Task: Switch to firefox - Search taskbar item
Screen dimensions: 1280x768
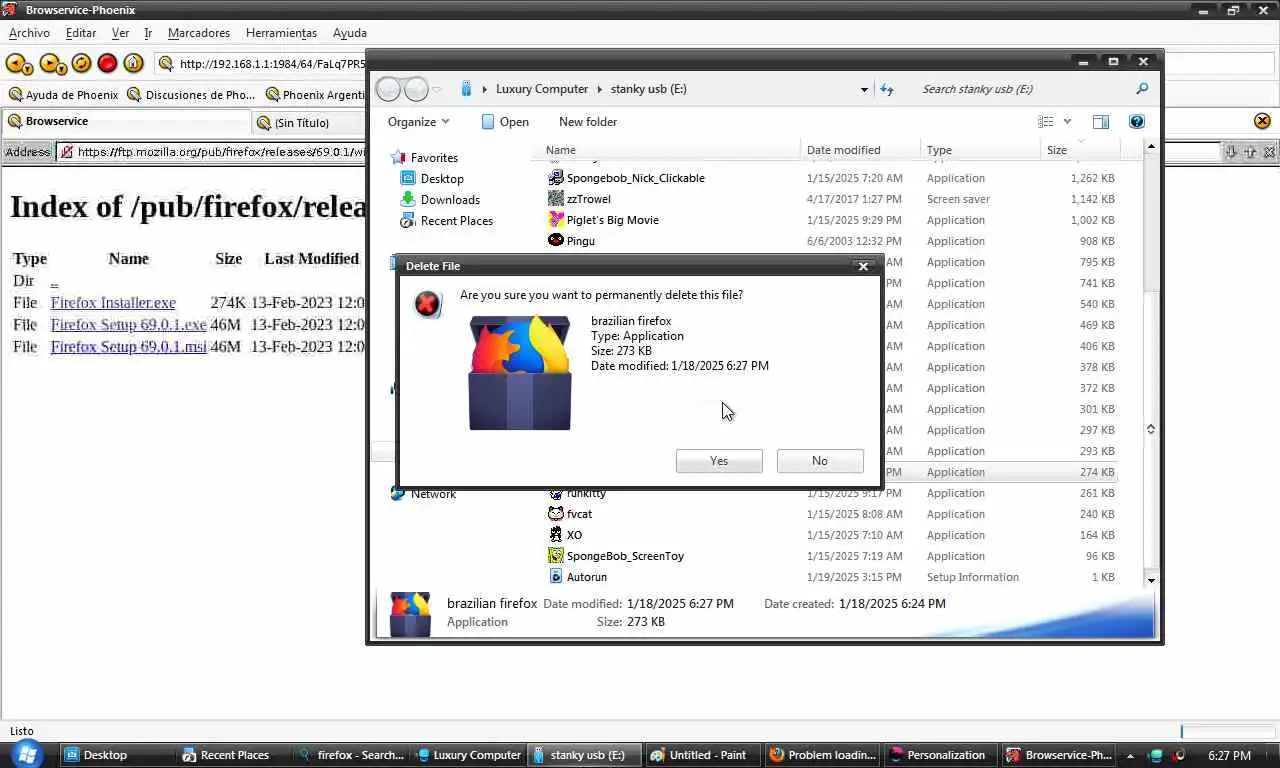Action: [352, 755]
